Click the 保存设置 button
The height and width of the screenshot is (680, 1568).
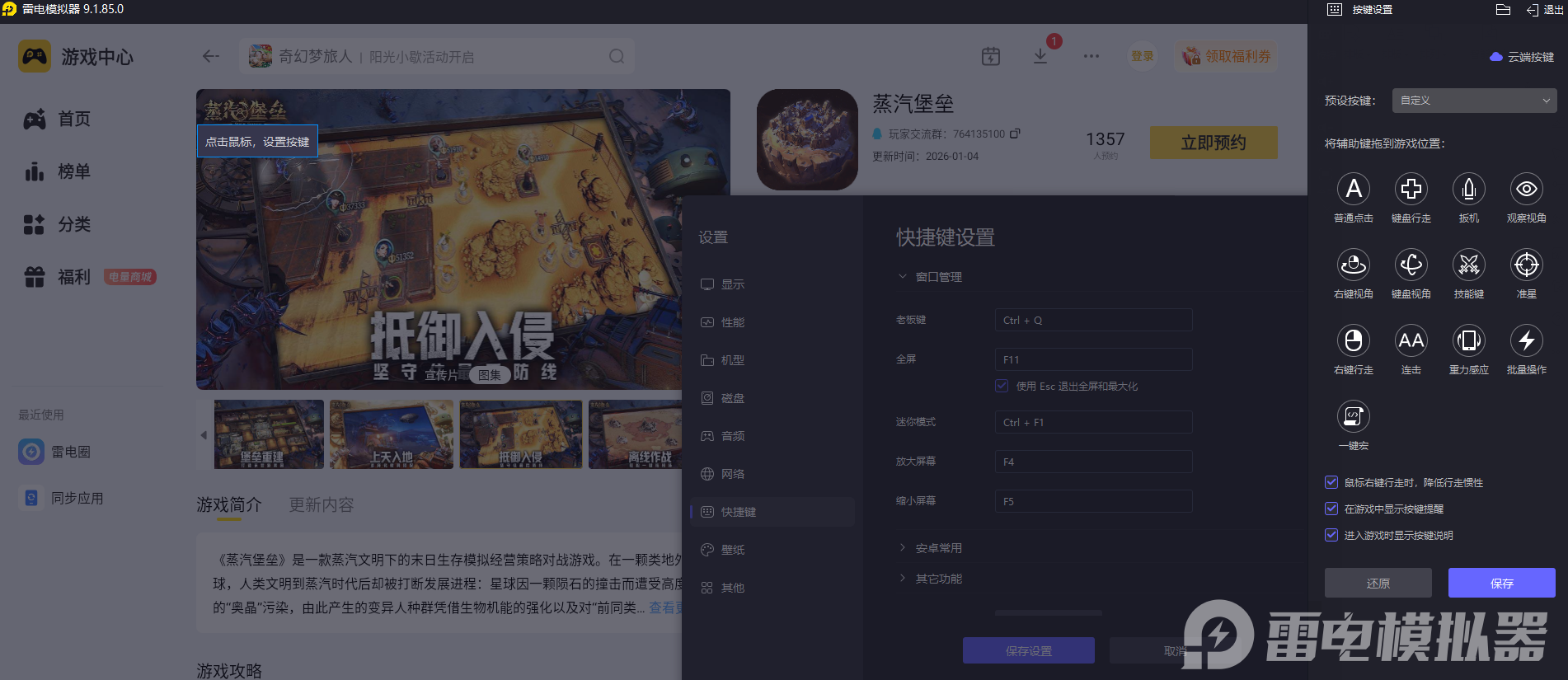point(1029,650)
